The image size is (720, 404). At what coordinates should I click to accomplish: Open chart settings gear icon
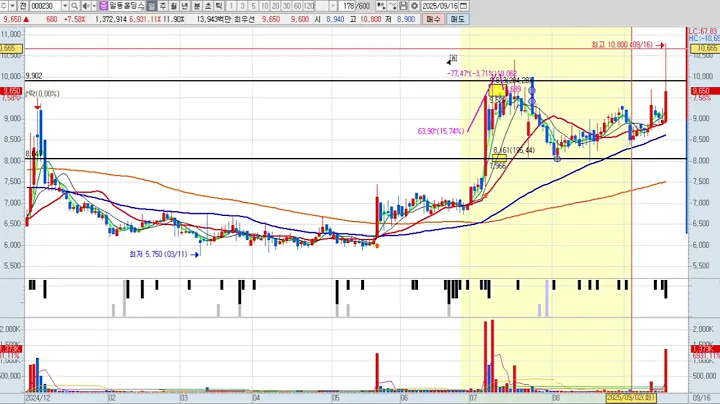[414, 6]
